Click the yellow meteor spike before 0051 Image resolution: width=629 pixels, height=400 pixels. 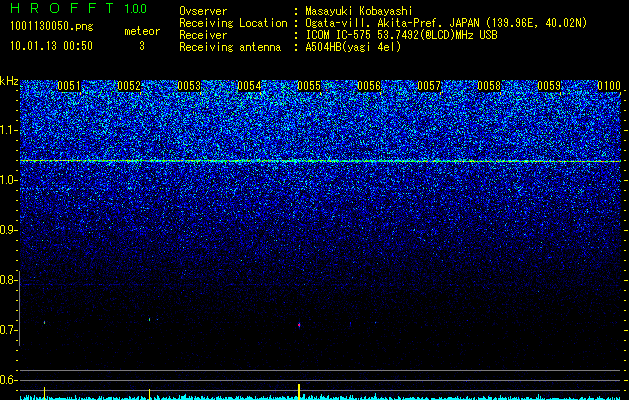click(x=45, y=392)
